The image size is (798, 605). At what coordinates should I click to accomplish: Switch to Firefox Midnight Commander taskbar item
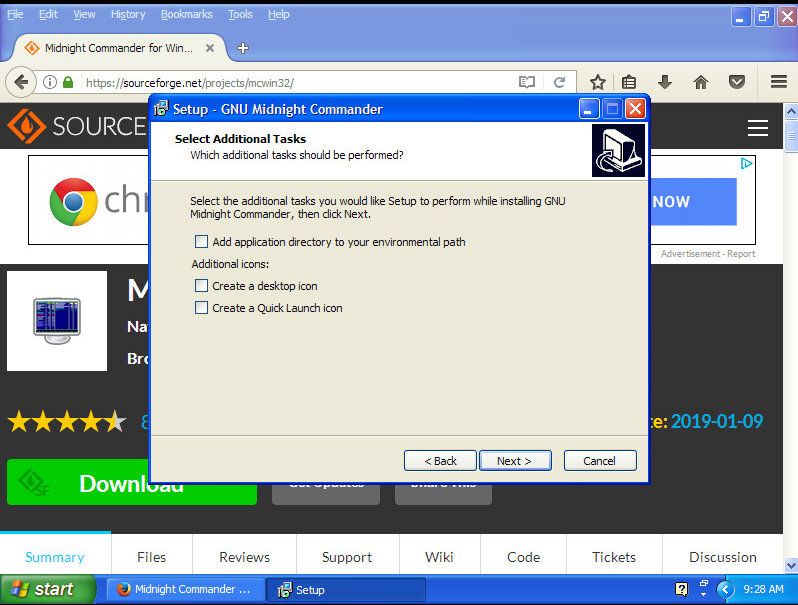(185, 589)
